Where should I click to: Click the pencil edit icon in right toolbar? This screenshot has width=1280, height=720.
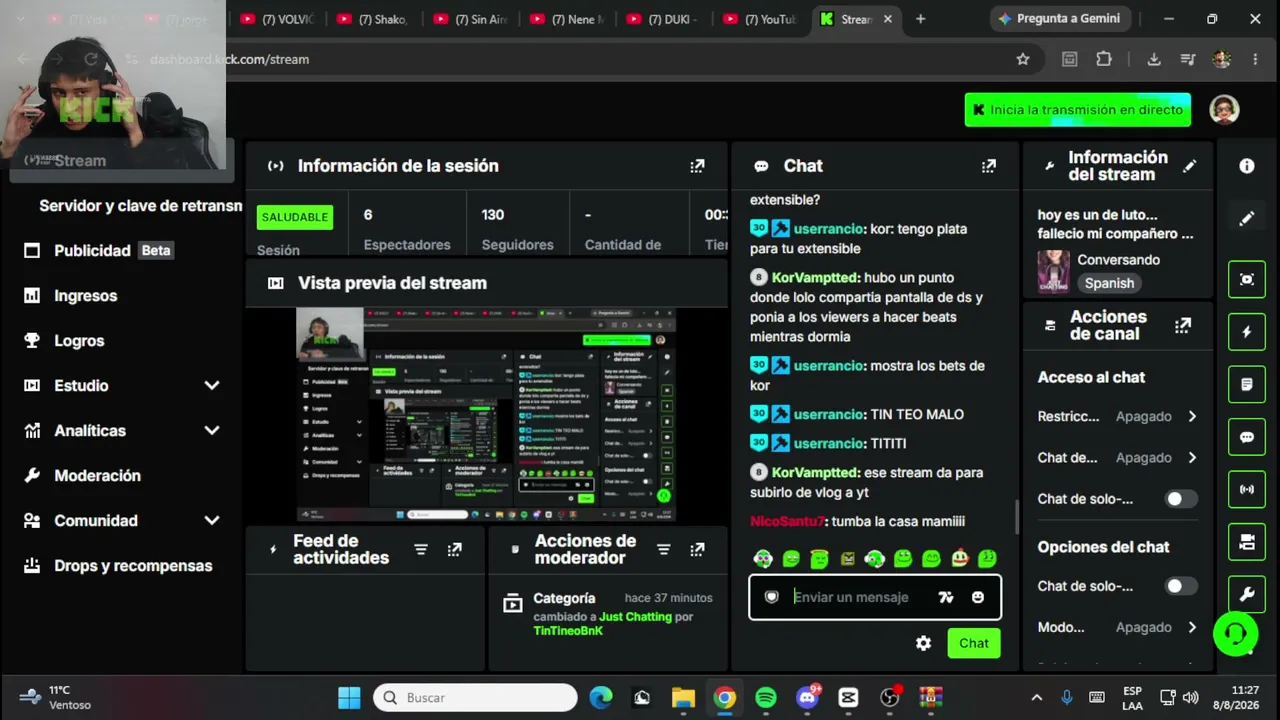tap(1247, 218)
